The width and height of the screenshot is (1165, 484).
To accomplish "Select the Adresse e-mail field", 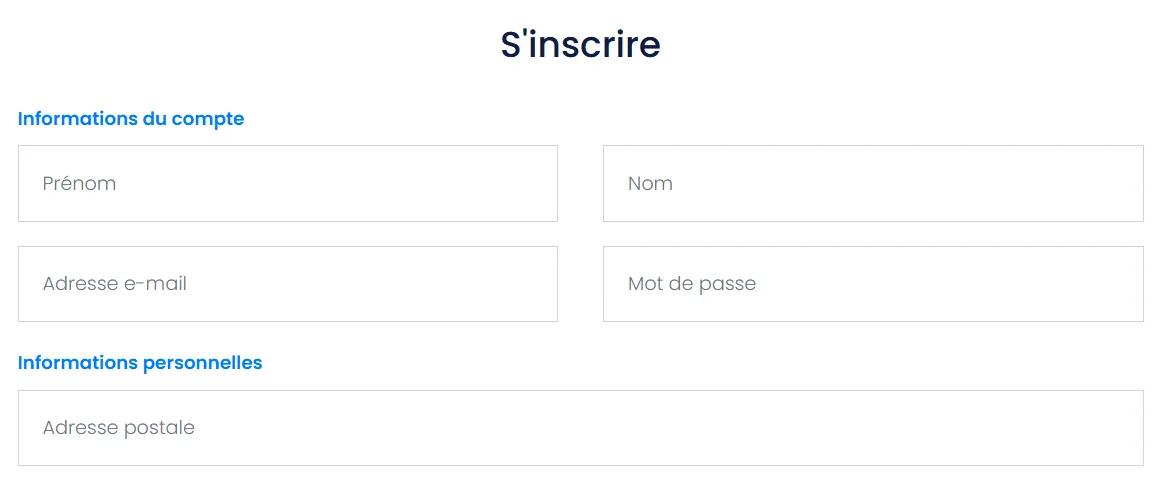I will pos(287,284).
